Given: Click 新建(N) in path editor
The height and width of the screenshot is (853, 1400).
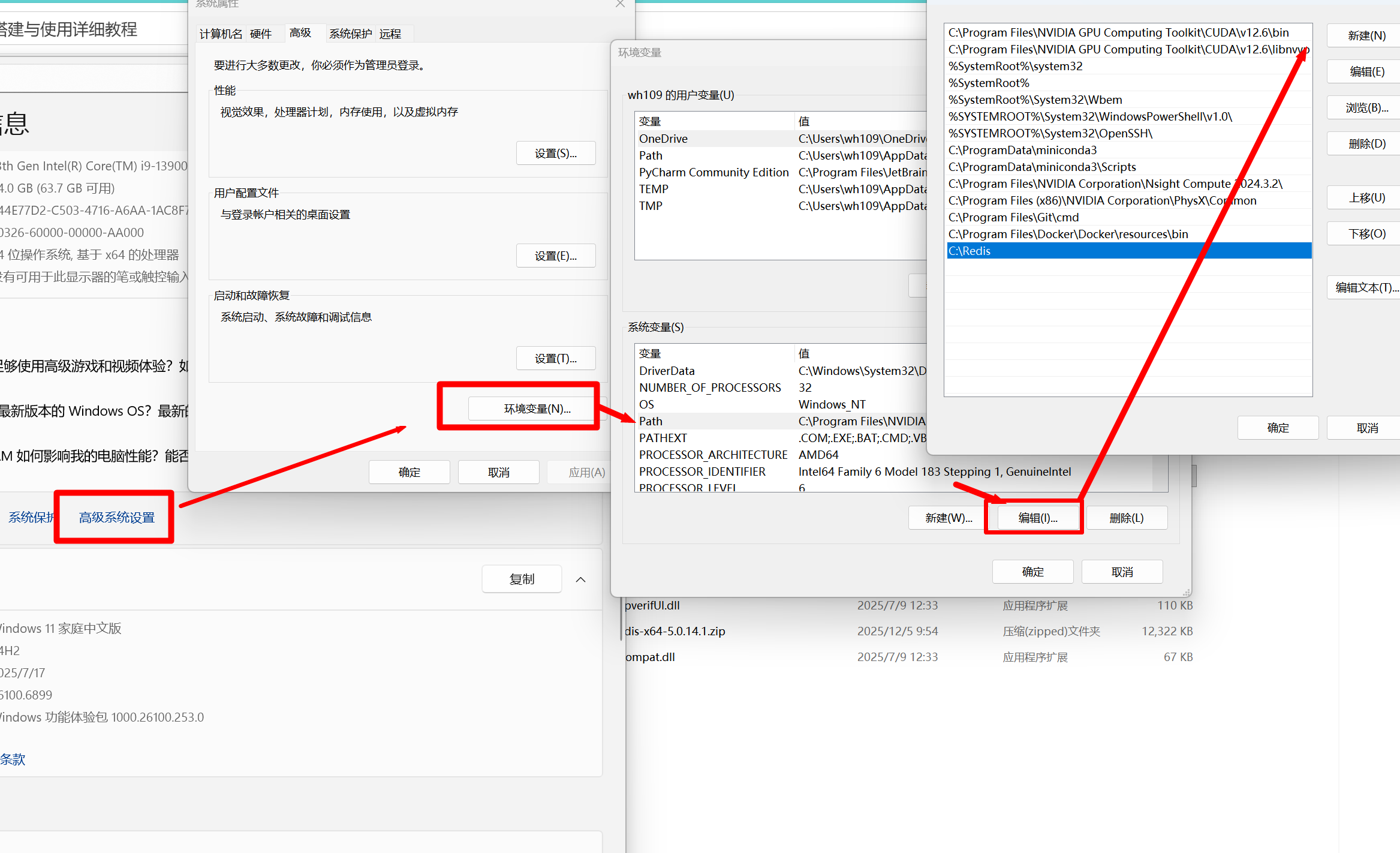Looking at the screenshot, I should pyautogui.click(x=1366, y=35).
